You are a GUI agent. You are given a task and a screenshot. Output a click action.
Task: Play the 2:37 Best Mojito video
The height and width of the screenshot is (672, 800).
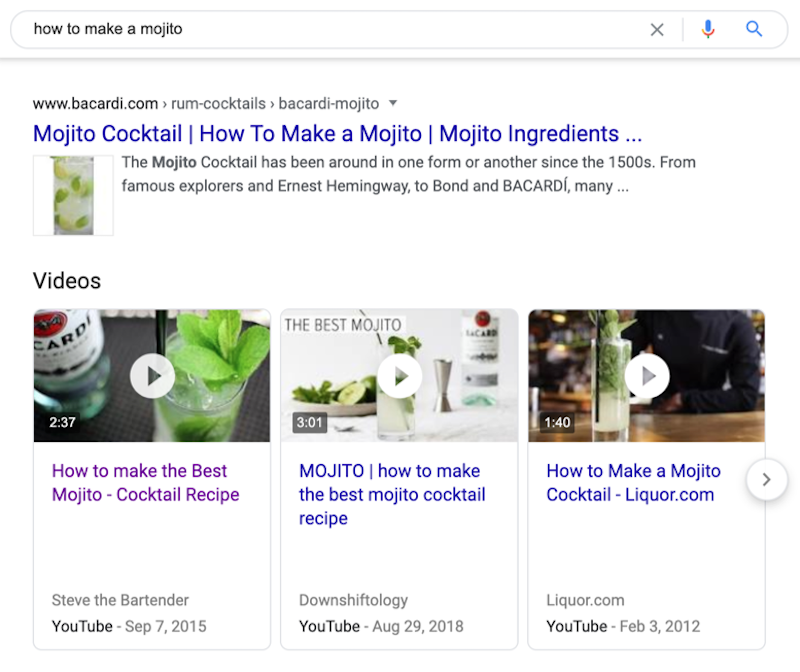pyautogui.click(x=152, y=376)
